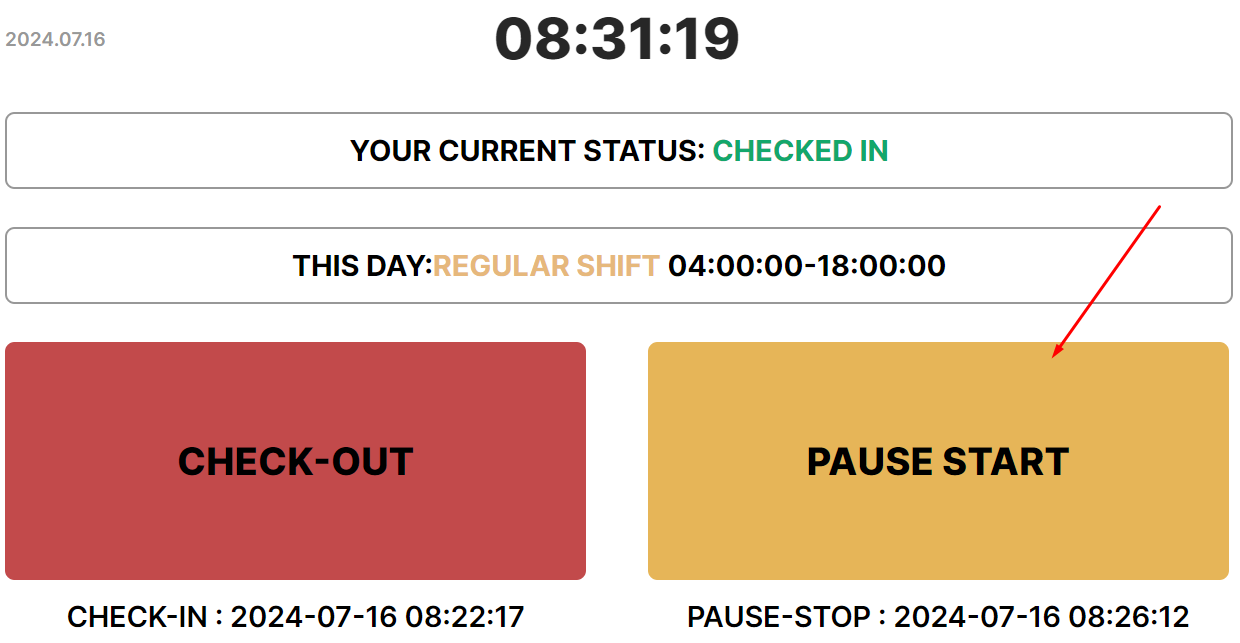Viewport: 1240px width, 643px height.
Task: Click the minutes digits of the clock
Action: coord(619,40)
